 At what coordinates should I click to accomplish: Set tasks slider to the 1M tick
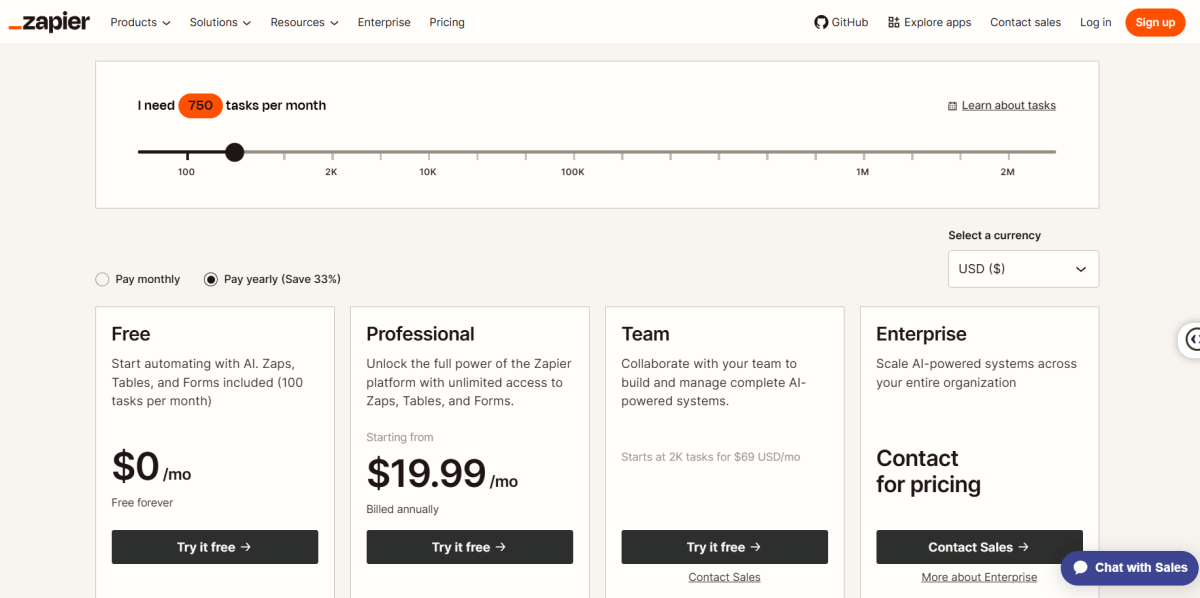862,154
